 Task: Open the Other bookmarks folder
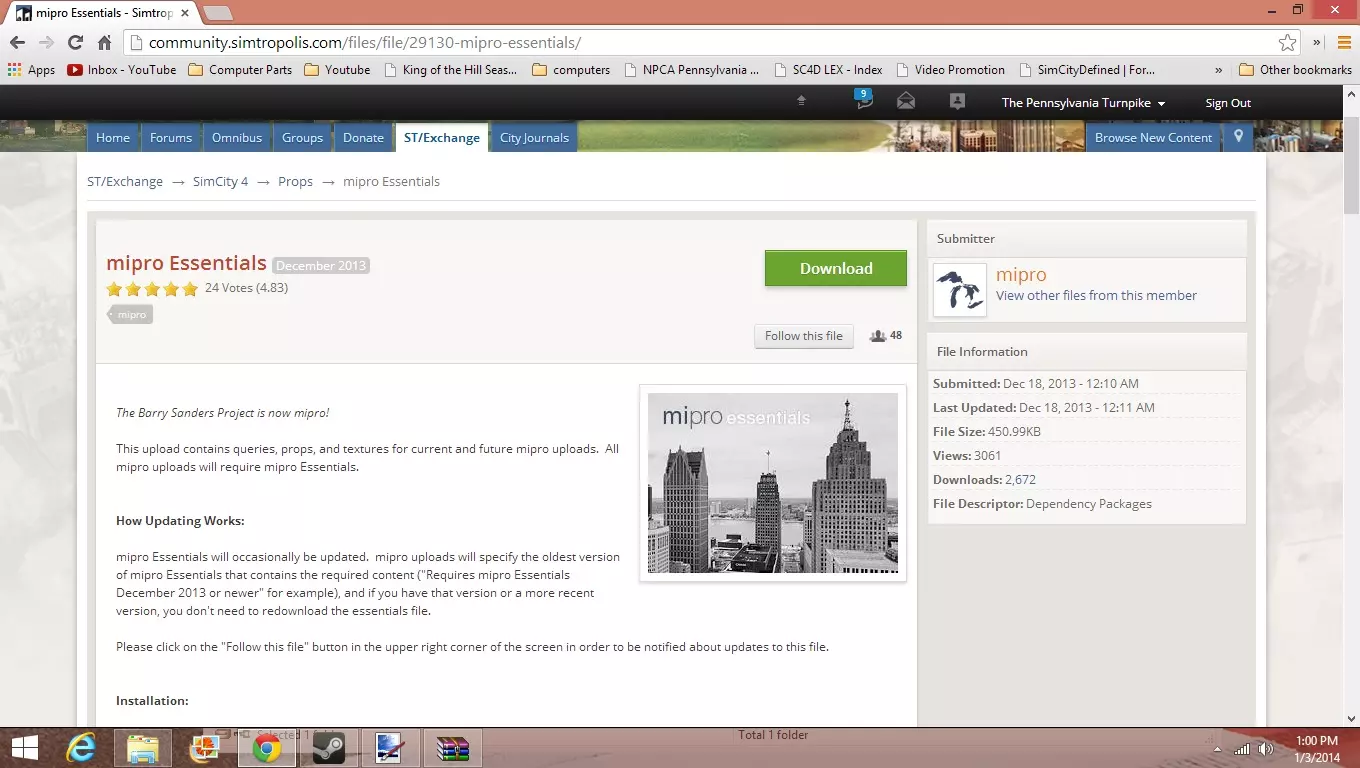[x=1295, y=70]
